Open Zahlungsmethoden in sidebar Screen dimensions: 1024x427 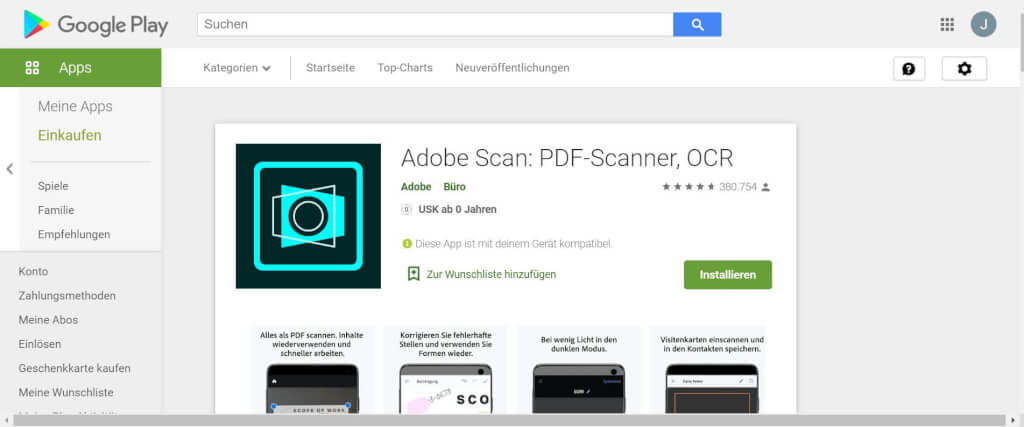(x=67, y=296)
